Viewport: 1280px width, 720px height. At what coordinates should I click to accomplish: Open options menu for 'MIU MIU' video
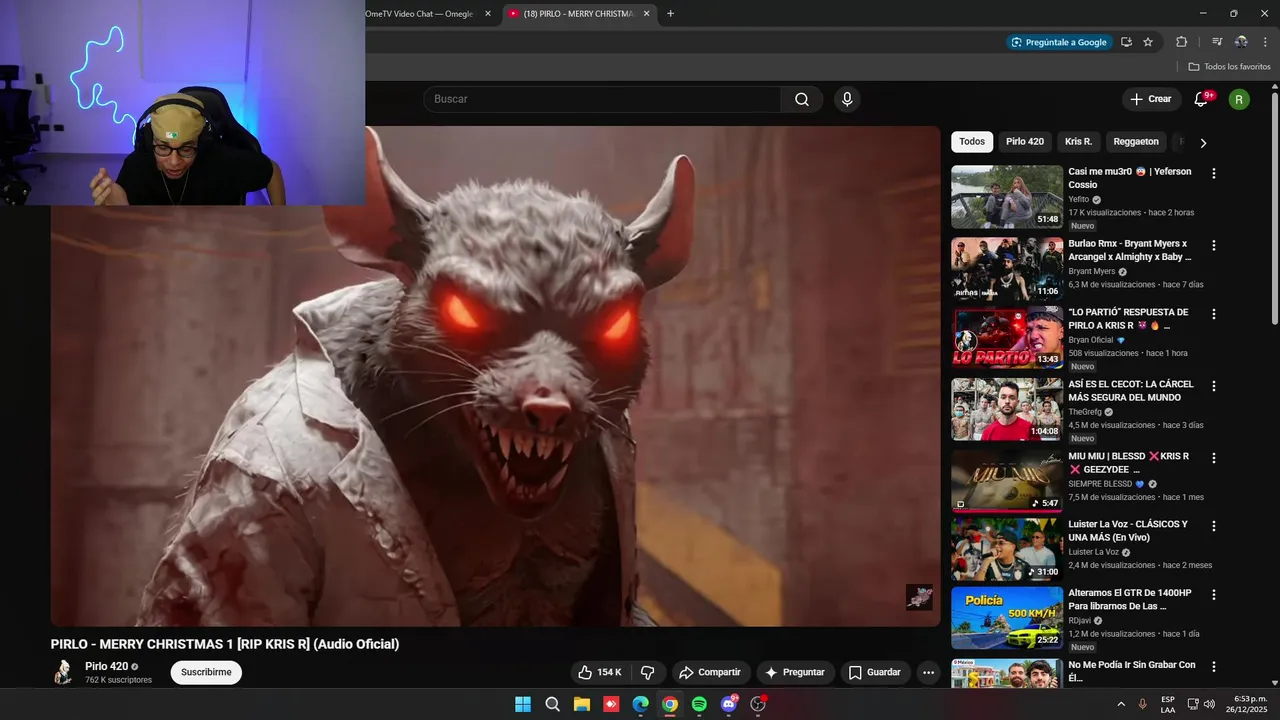pyautogui.click(x=1214, y=458)
